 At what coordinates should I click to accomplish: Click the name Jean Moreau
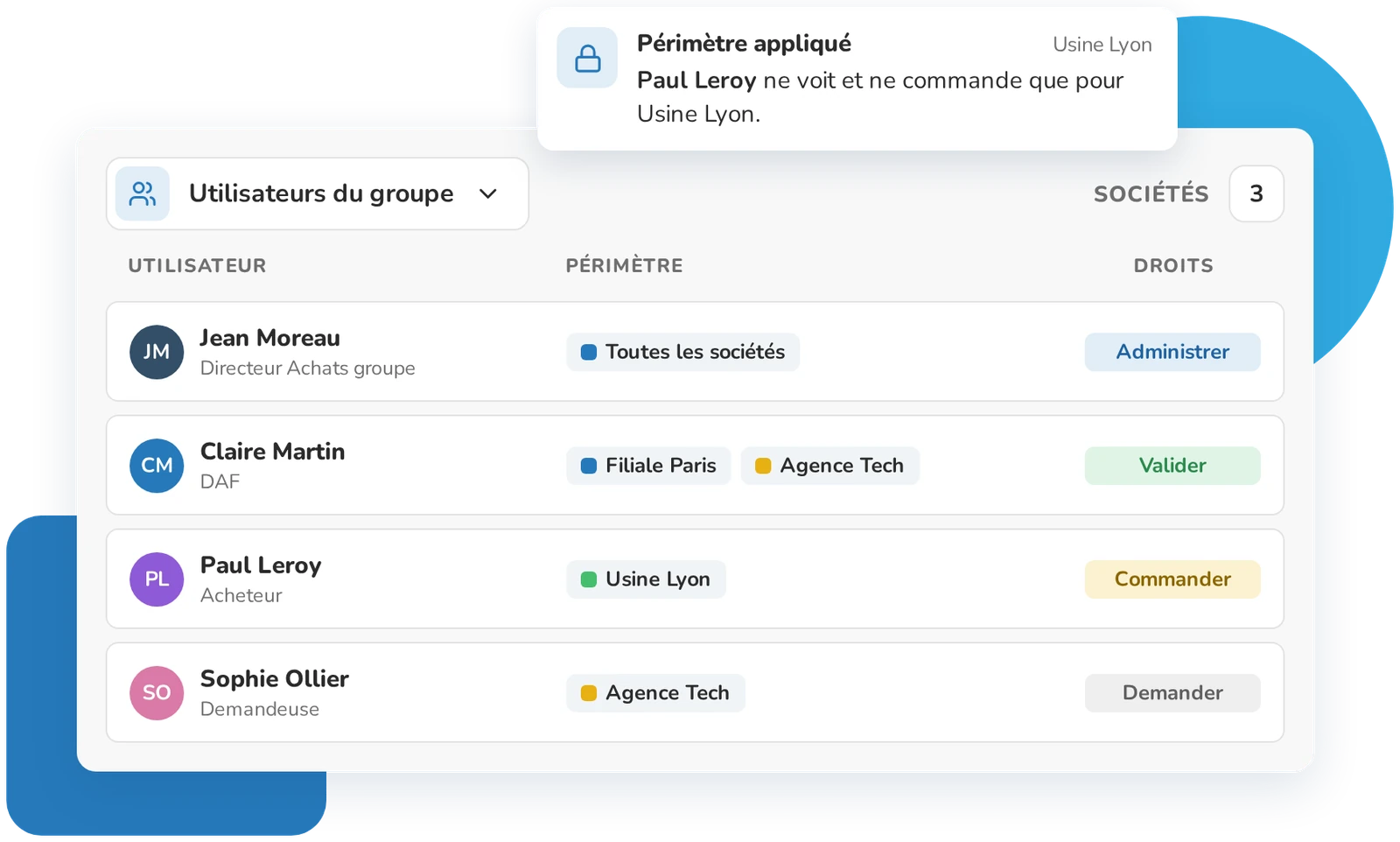click(x=269, y=338)
